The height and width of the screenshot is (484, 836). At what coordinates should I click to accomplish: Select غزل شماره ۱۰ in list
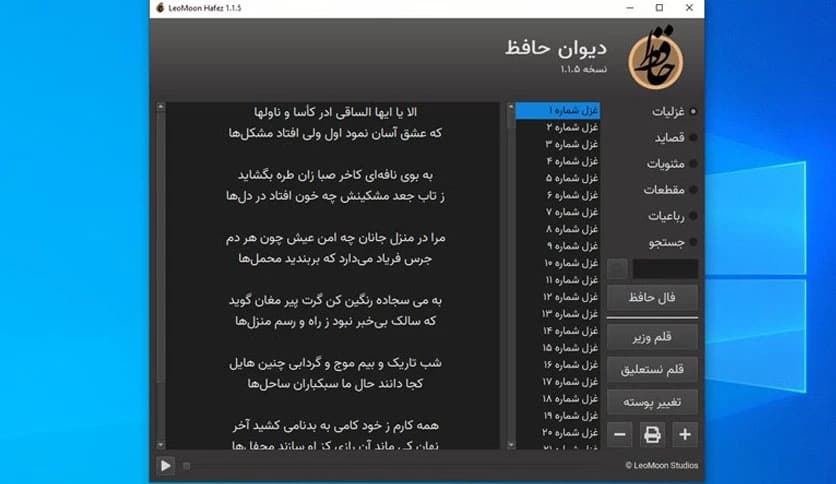[x=558, y=263]
